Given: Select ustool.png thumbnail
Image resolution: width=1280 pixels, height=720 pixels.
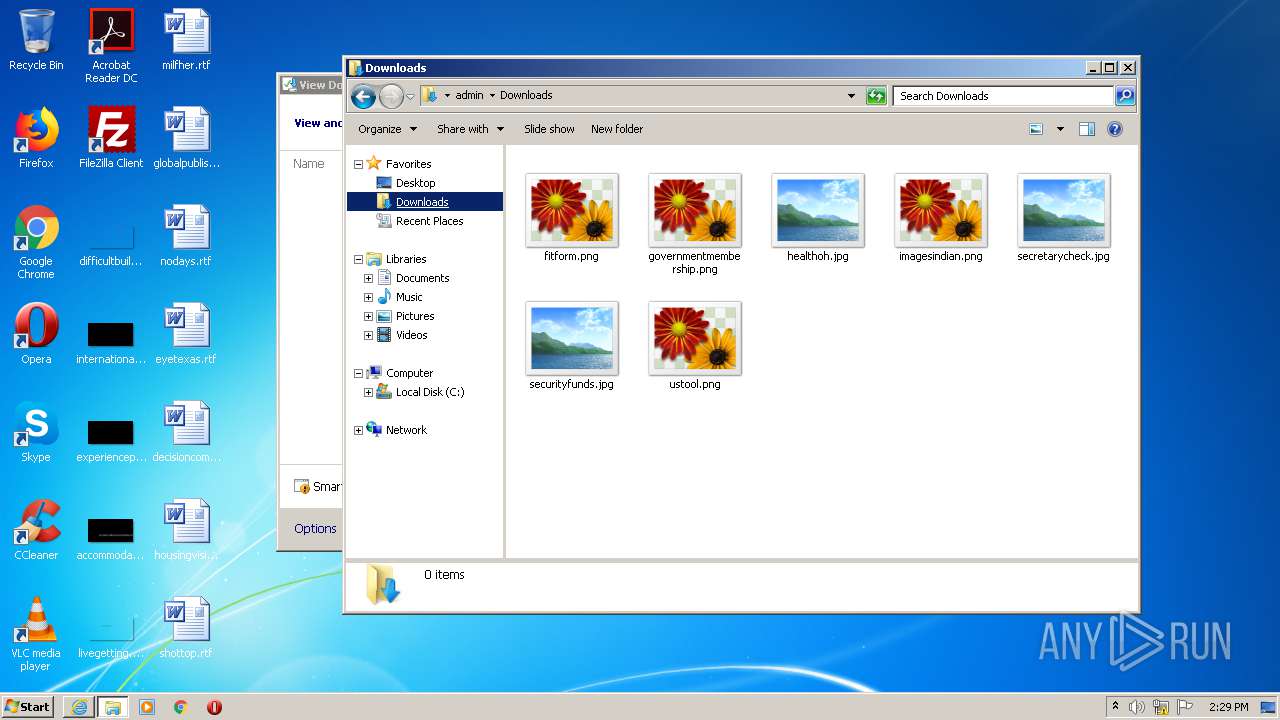Looking at the screenshot, I should (695, 345).
